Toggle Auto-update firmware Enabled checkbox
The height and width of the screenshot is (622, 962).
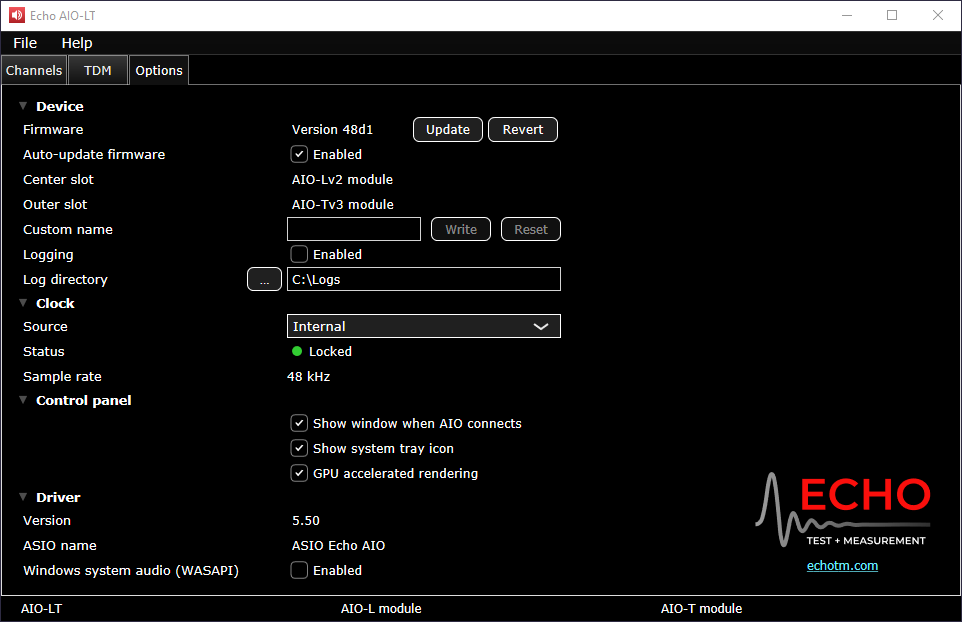coord(299,155)
